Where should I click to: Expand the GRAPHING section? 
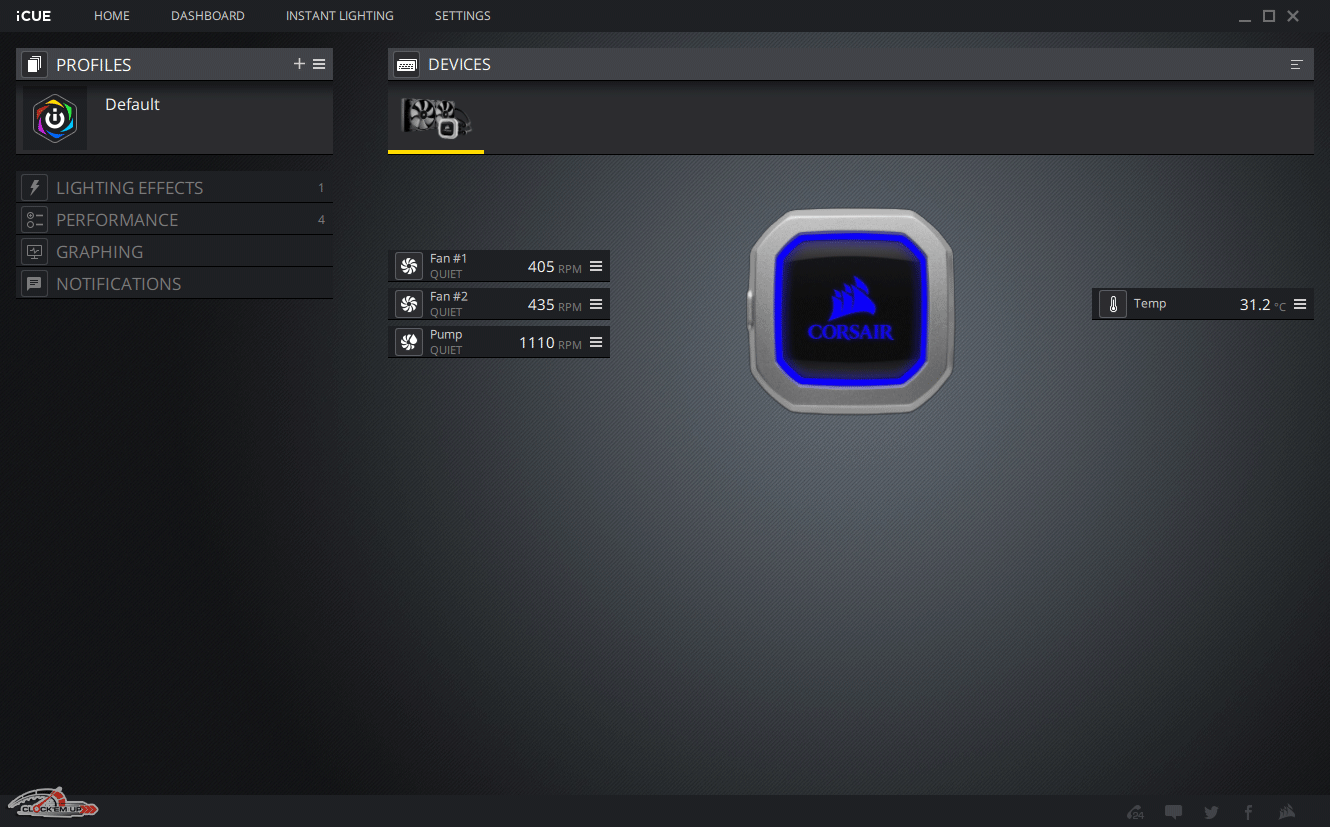[x=174, y=251]
